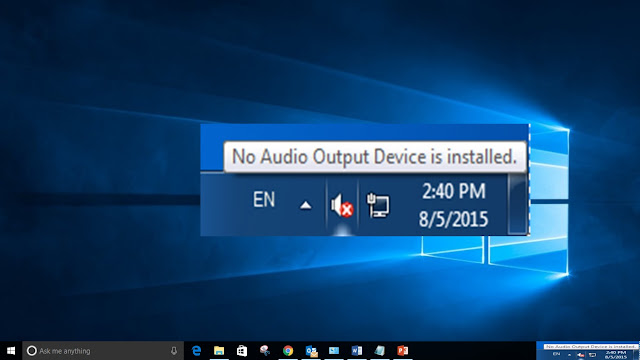Activate the Cortana microphone icon
Image resolution: width=640 pixels, height=360 pixels.
click(x=174, y=351)
